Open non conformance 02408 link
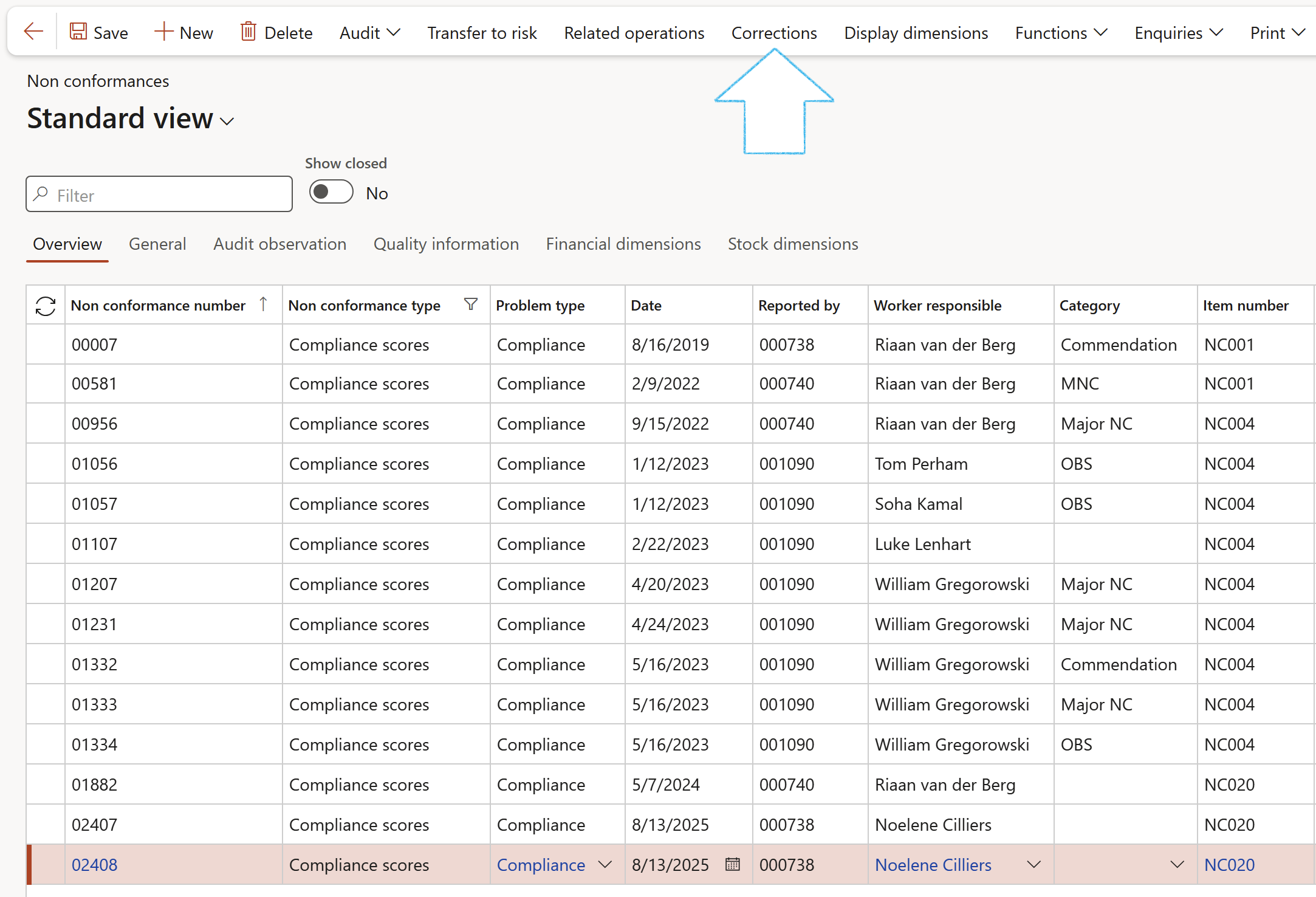This screenshot has height=897, width=1316. coord(95,865)
